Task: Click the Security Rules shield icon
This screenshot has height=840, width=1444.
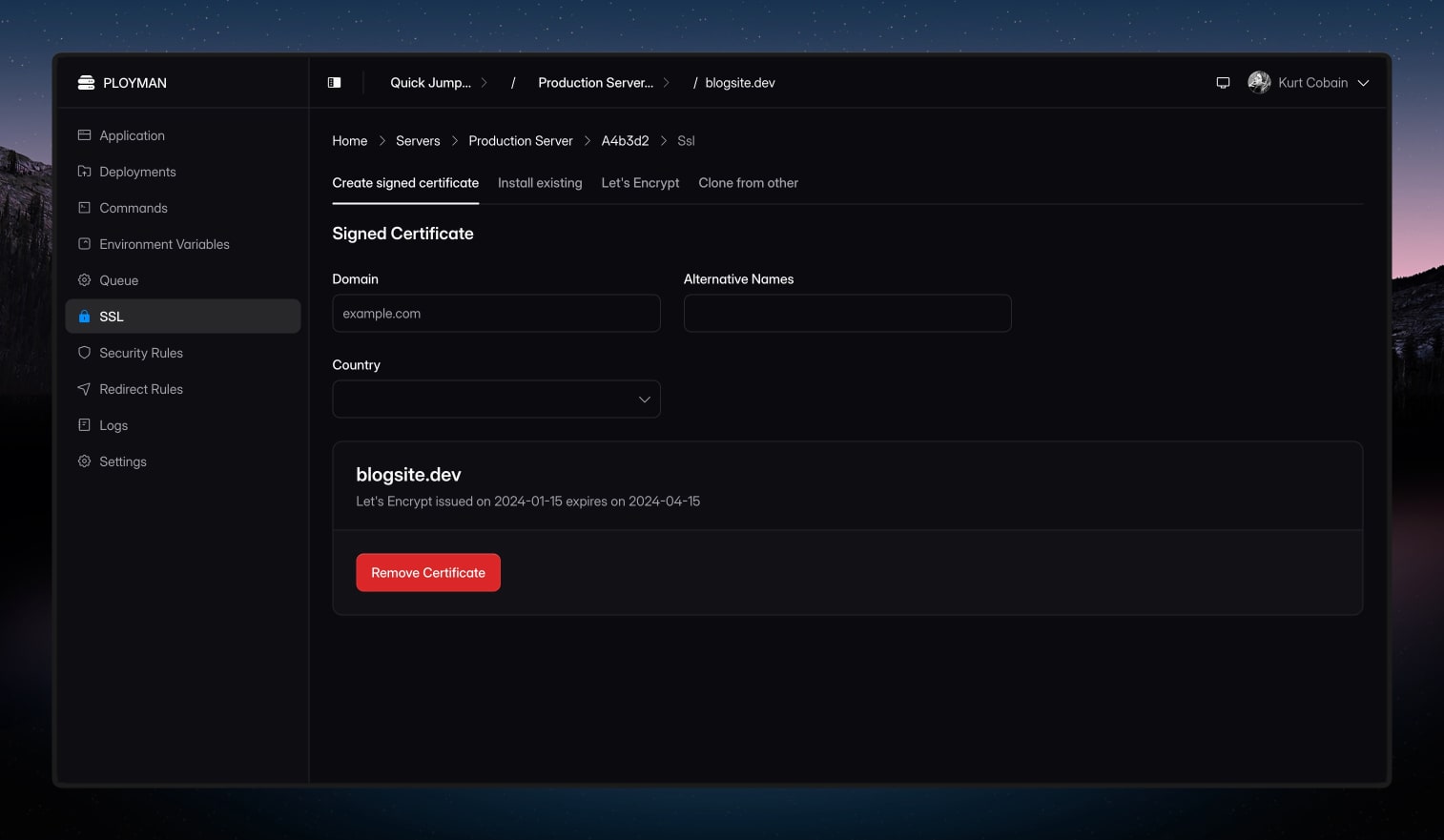Action: point(84,353)
